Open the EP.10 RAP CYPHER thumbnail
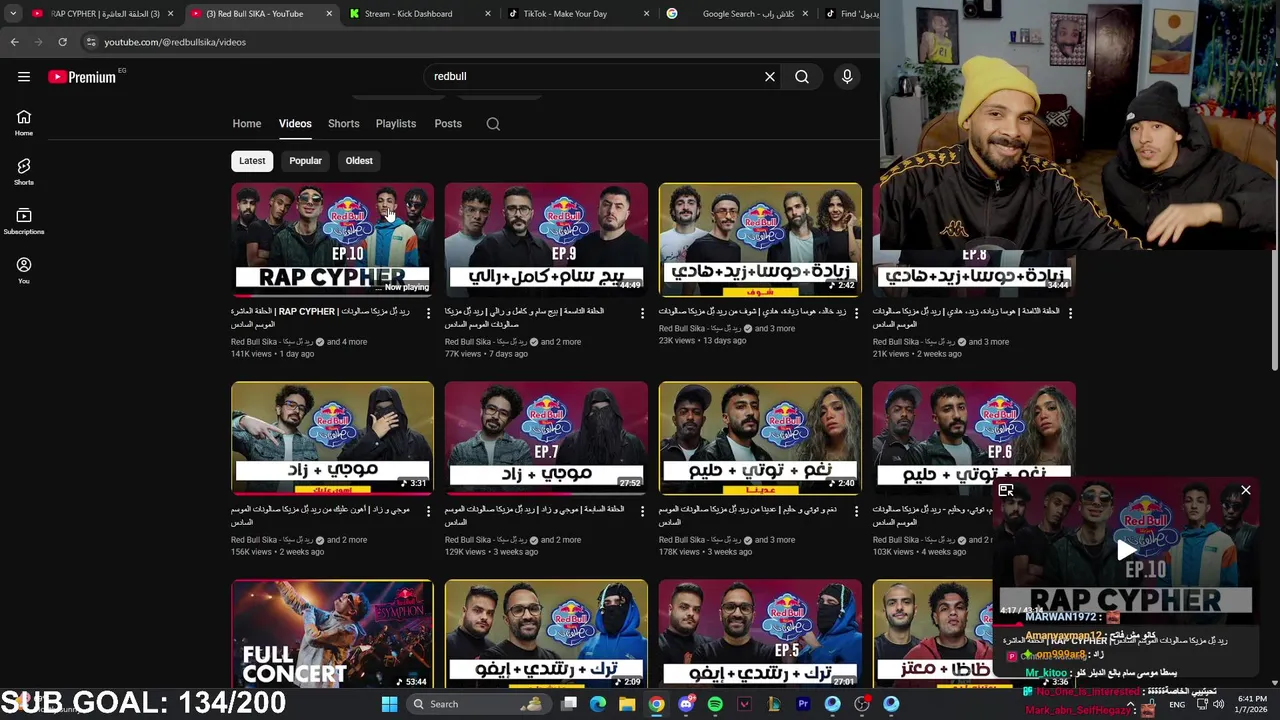 (333, 240)
